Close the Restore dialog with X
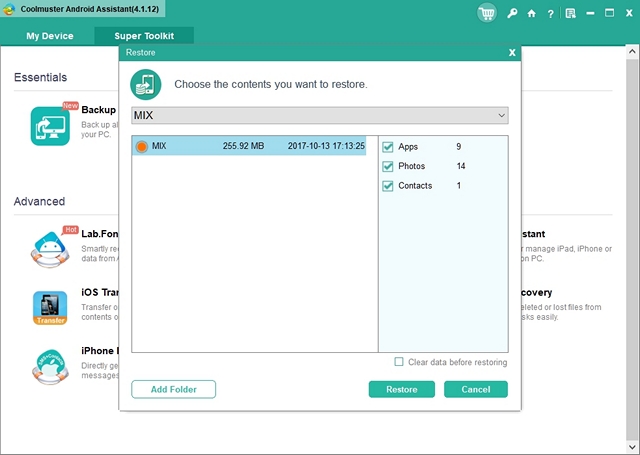The image size is (640, 455). click(x=512, y=52)
